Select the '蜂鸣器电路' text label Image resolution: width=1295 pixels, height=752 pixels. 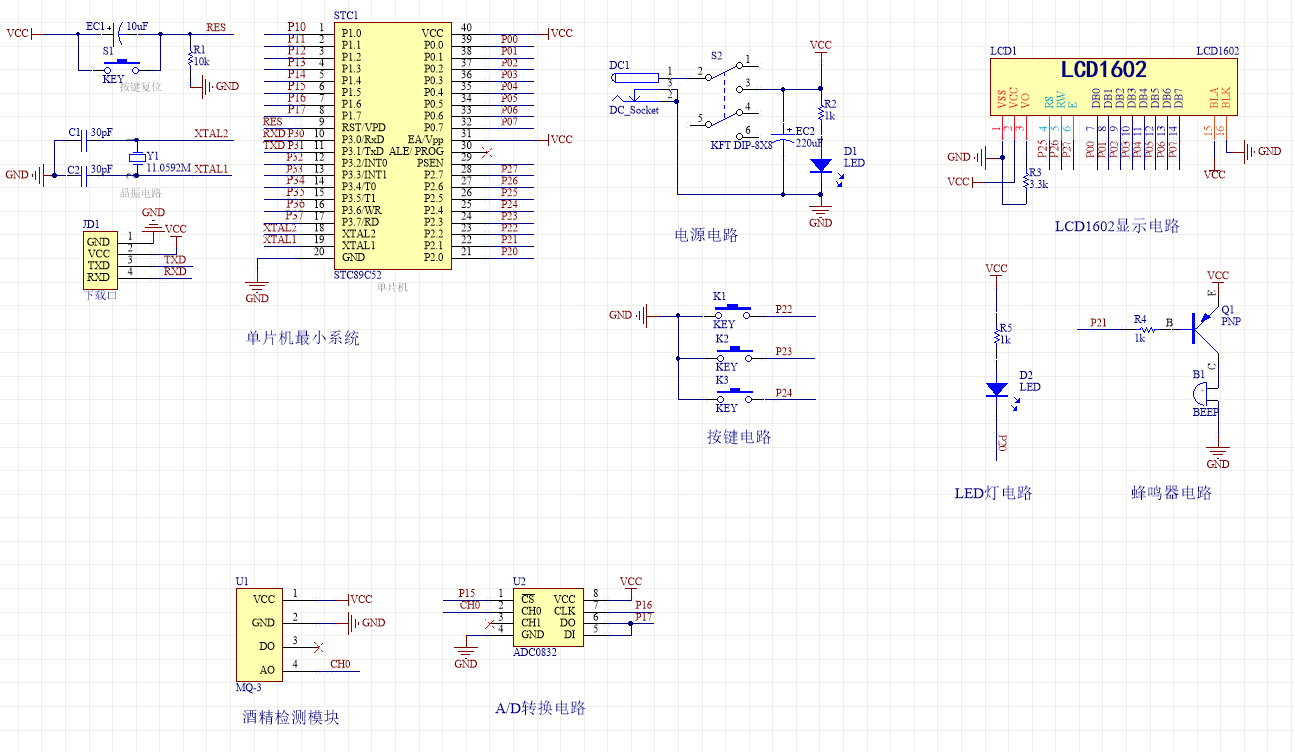coord(1170,492)
